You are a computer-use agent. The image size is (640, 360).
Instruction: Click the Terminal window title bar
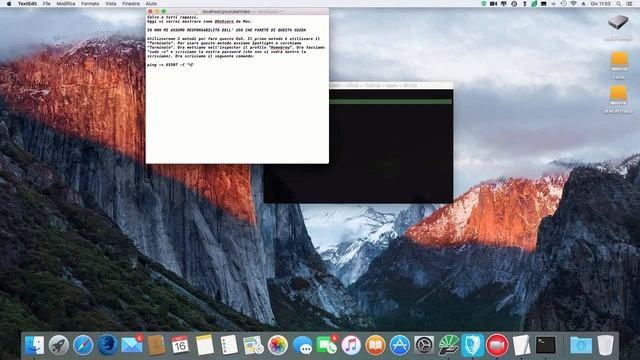point(391,85)
